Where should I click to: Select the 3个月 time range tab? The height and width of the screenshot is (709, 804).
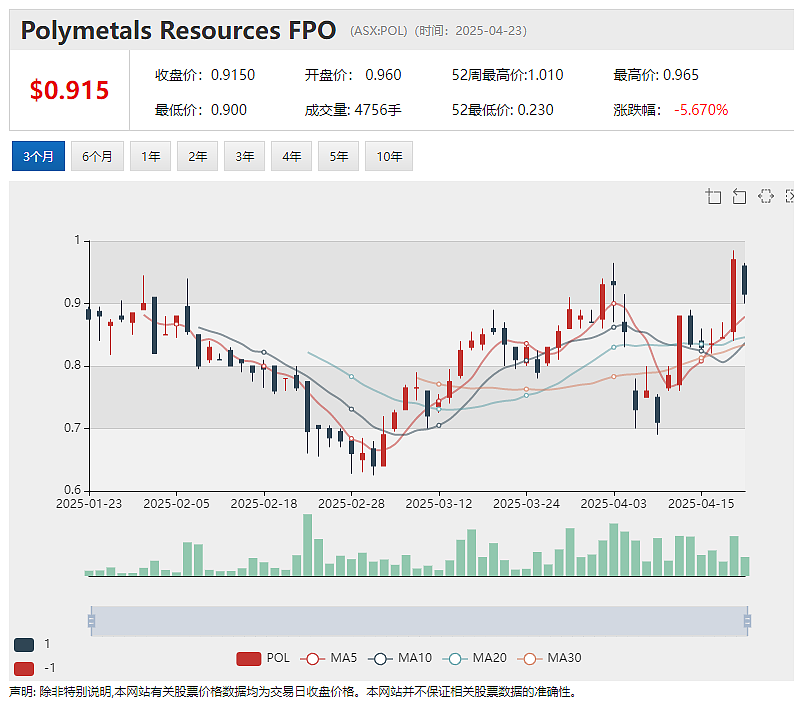coord(38,156)
